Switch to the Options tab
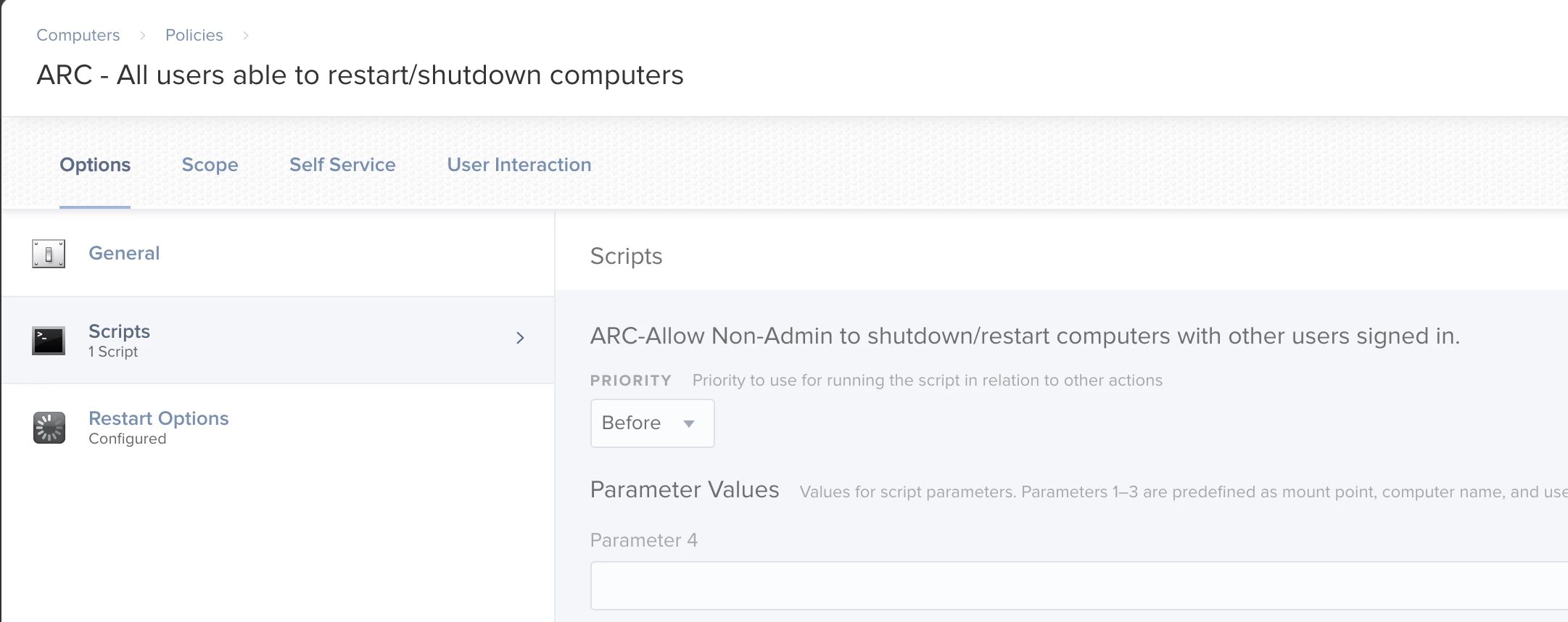This screenshot has width=1568, height=622. pyautogui.click(x=95, y=165)
